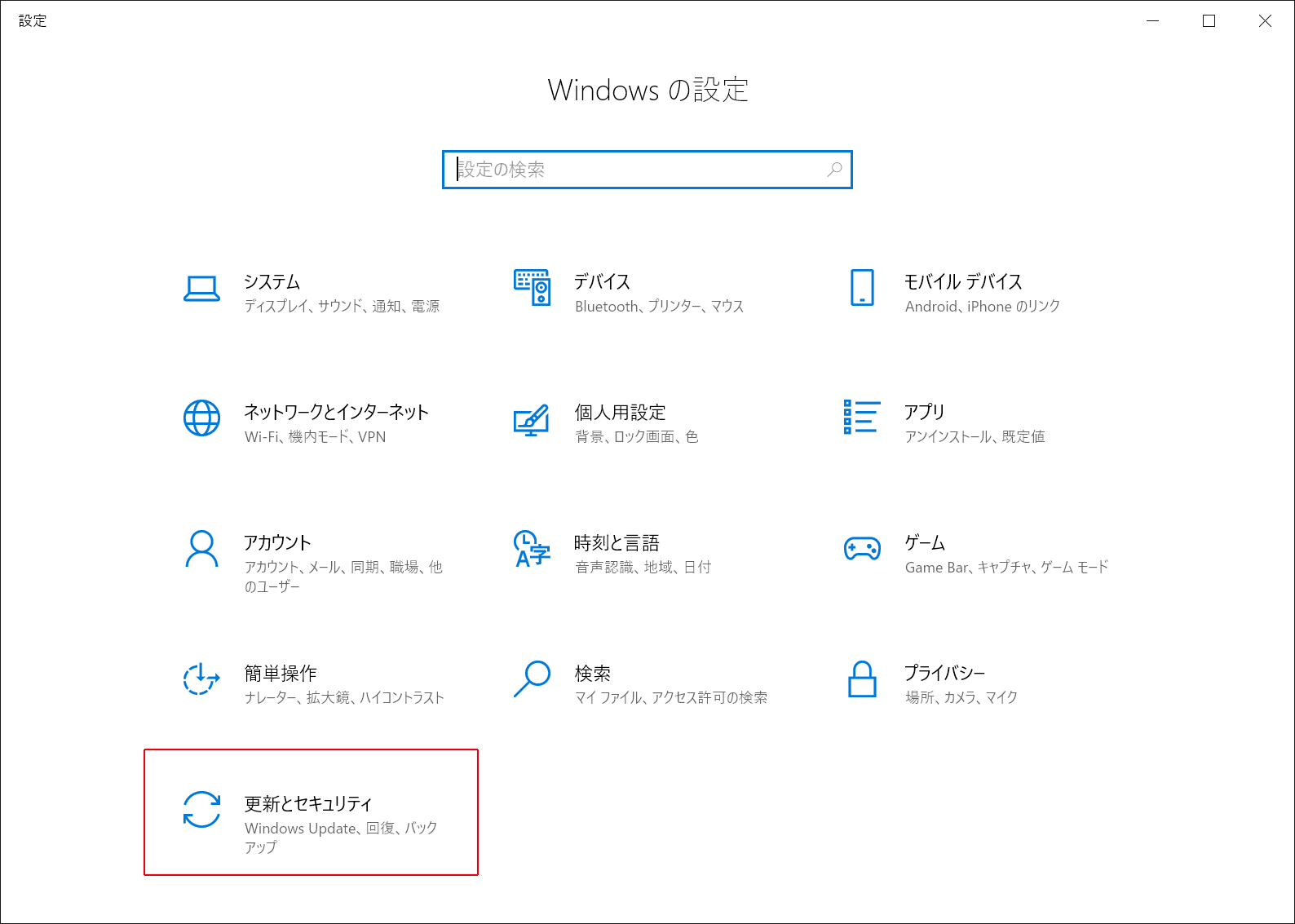1295x924 pixels.
Task: Select the ゲーム settings title
Action: point(925,543)
